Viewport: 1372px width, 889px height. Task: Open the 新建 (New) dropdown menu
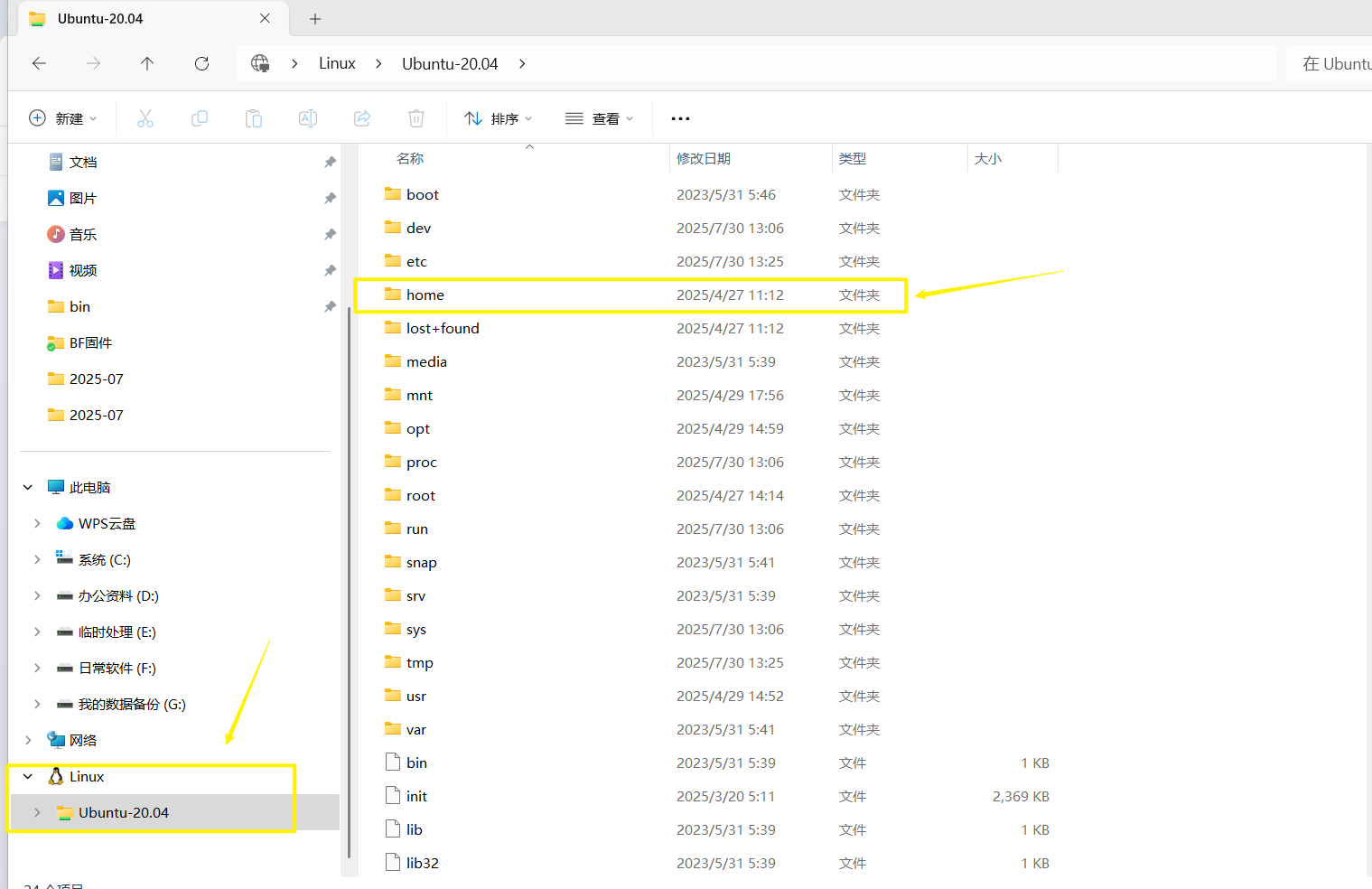(63, 118)
